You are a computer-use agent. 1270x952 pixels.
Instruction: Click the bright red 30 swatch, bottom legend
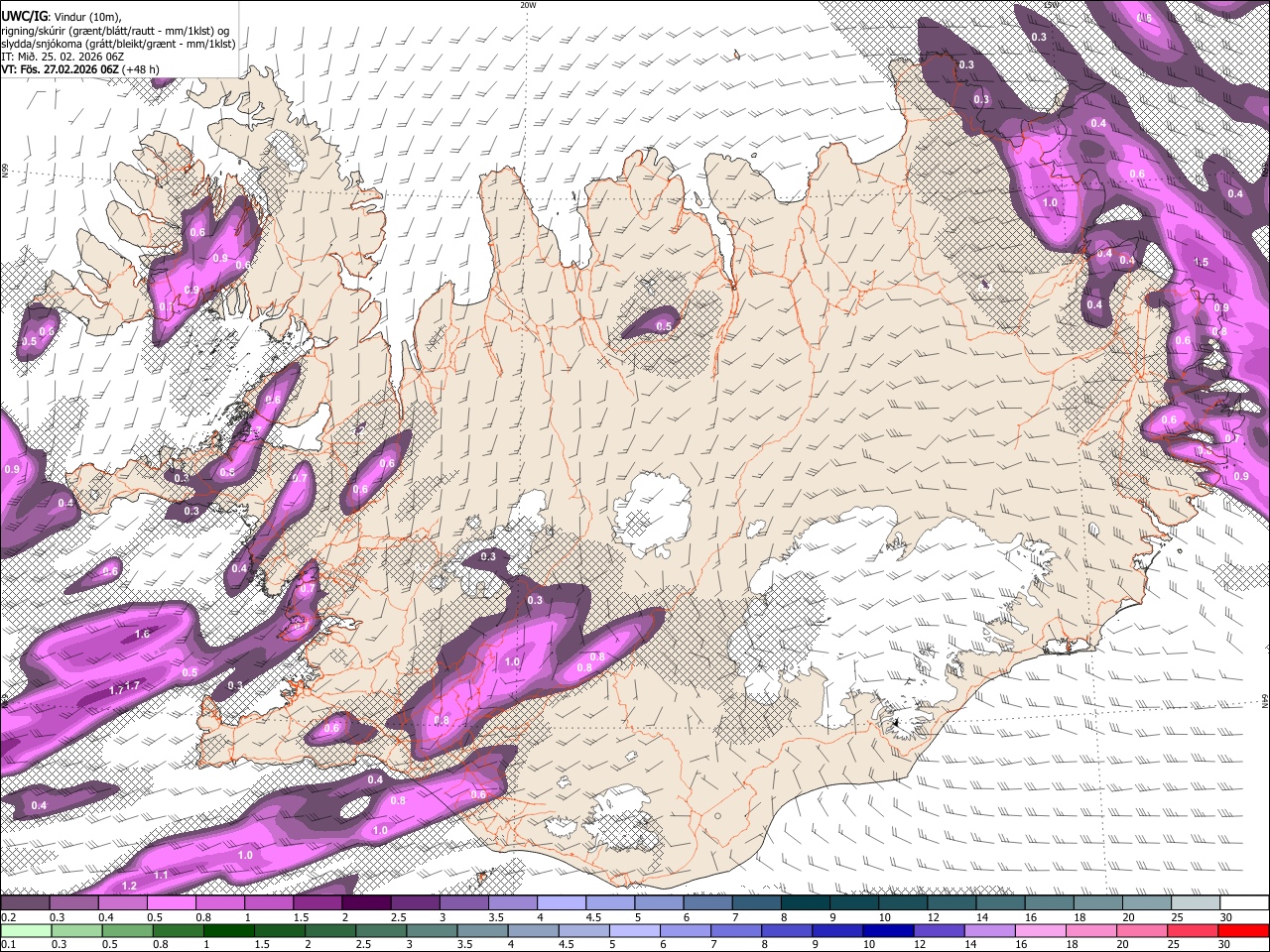click(x=1244, y=930)
